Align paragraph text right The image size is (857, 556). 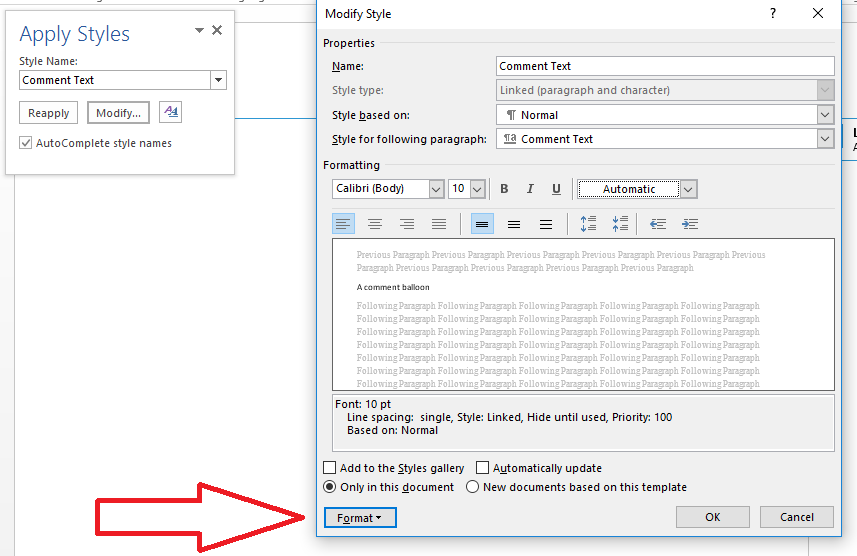point(407,224)
